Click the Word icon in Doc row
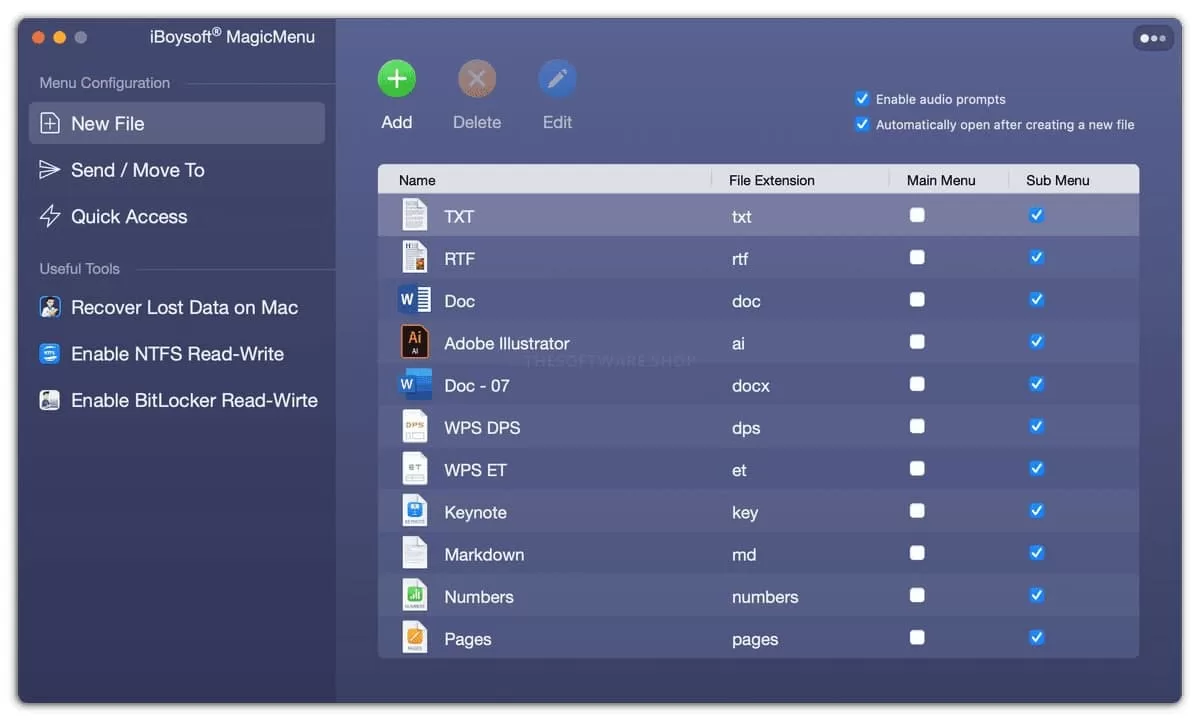 click(414, 300)
